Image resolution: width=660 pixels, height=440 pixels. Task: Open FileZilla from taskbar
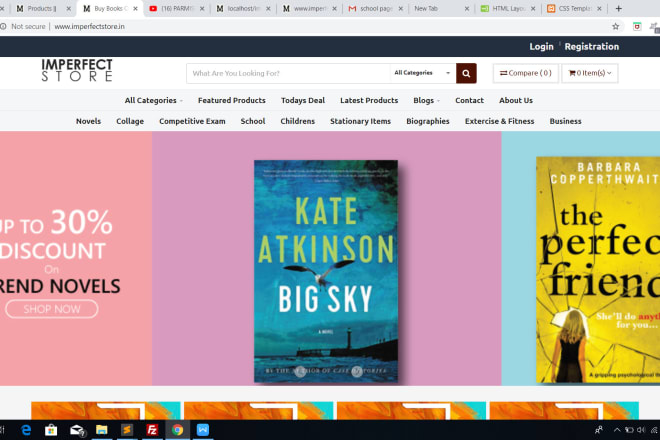[x=152, y=430]
